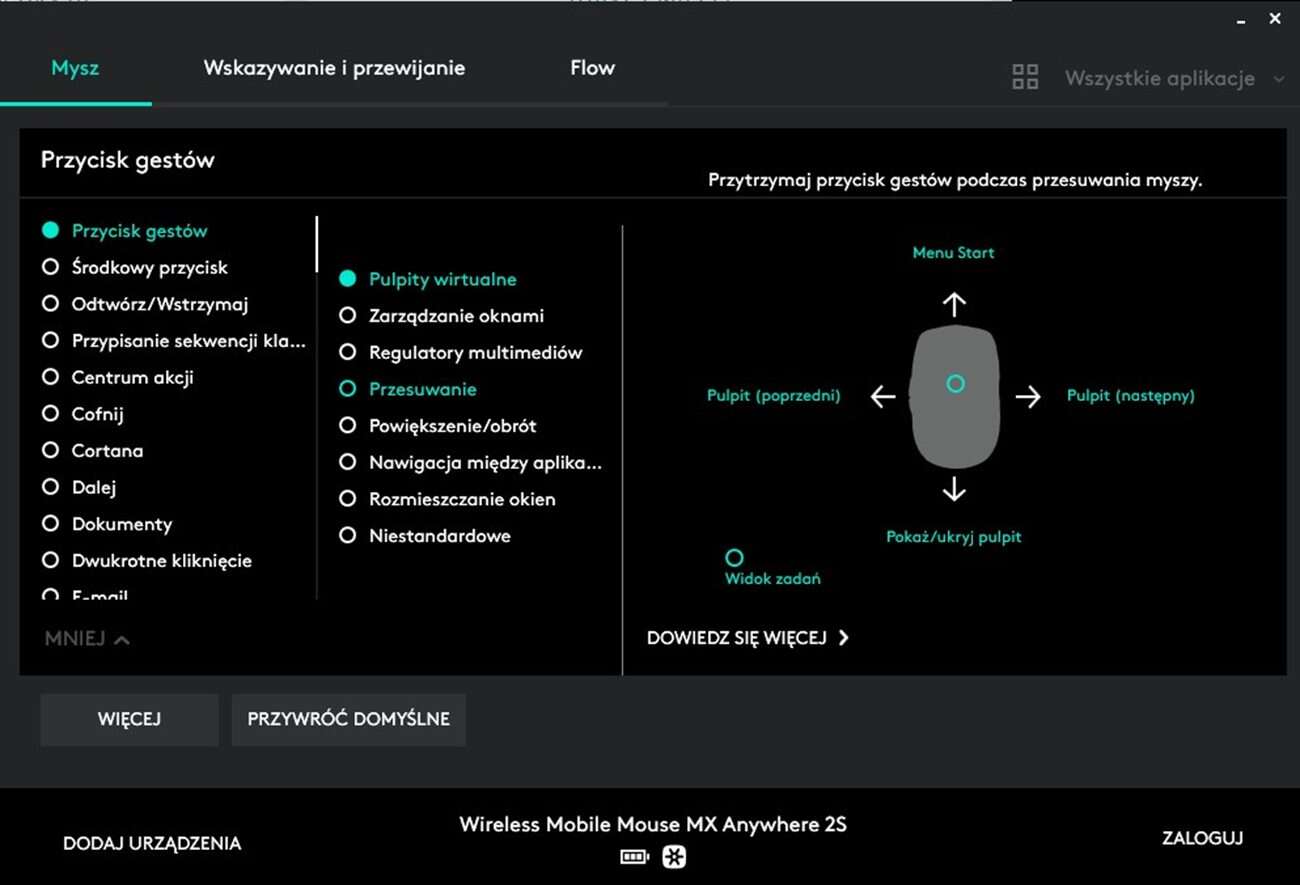Collapse the list using MNIEJ
This screenshot has width=1300, height=885.
(x=86, y=638)
